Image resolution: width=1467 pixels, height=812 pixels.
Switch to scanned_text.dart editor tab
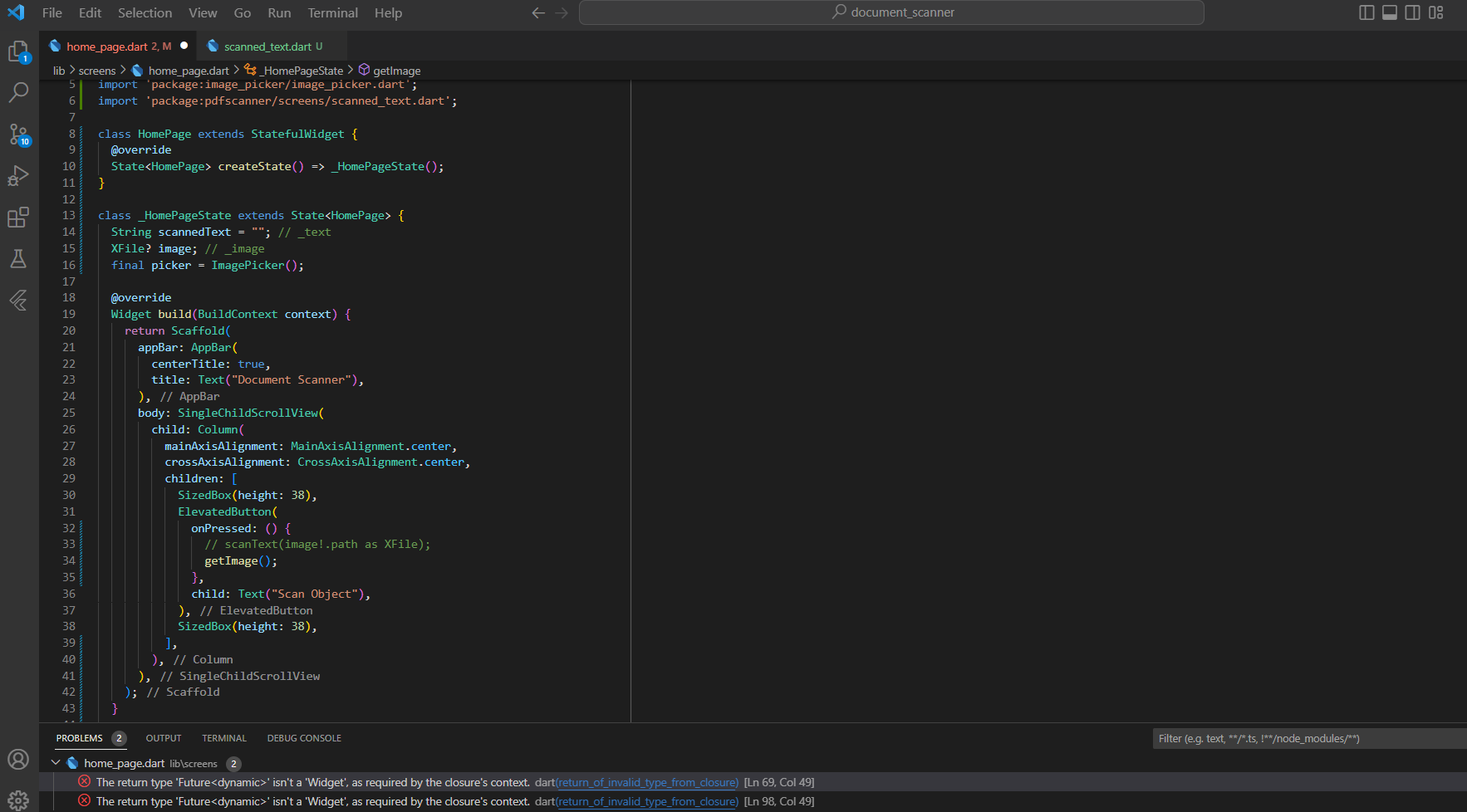(x=273, y=46)
